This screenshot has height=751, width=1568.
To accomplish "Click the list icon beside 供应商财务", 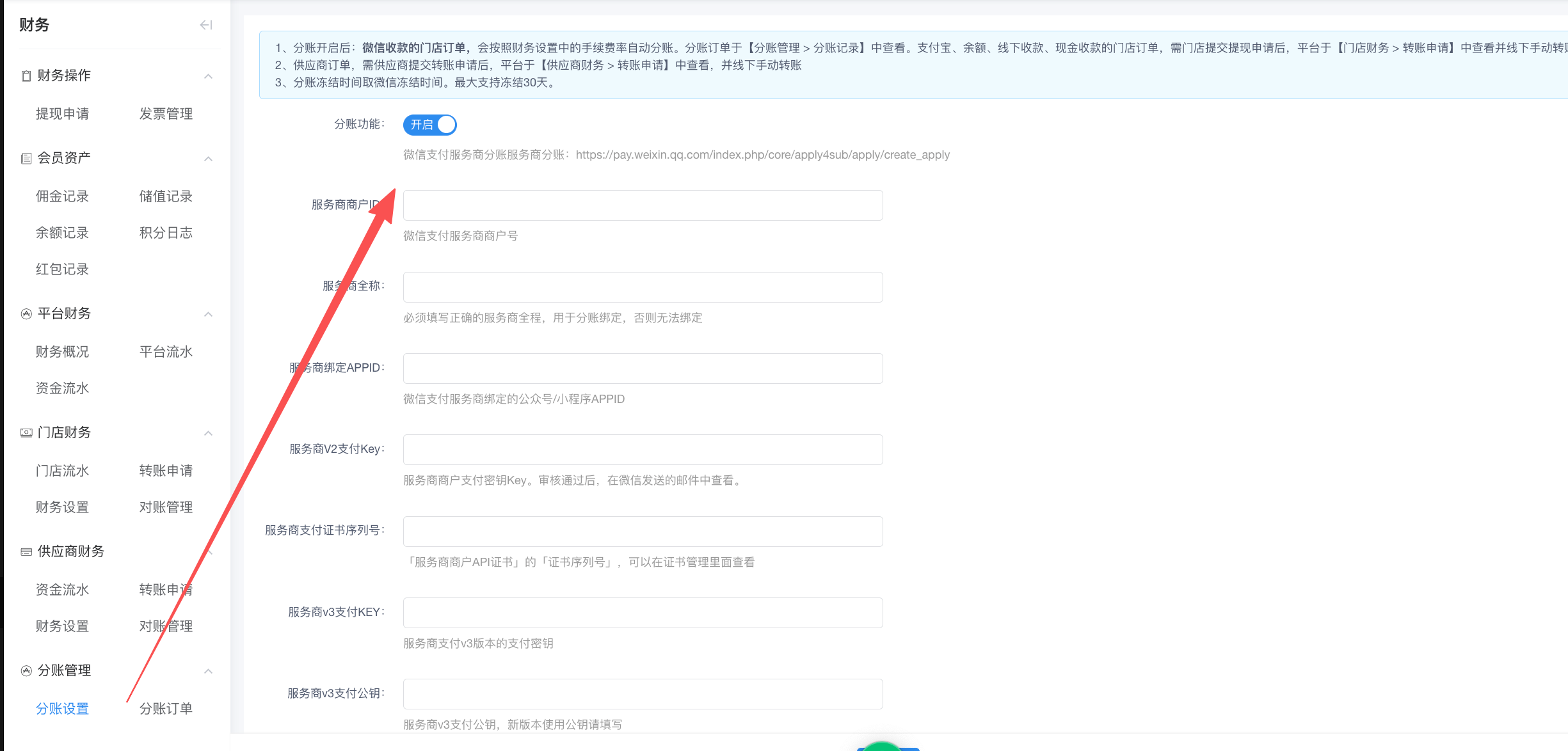I will tap(26, 551).
